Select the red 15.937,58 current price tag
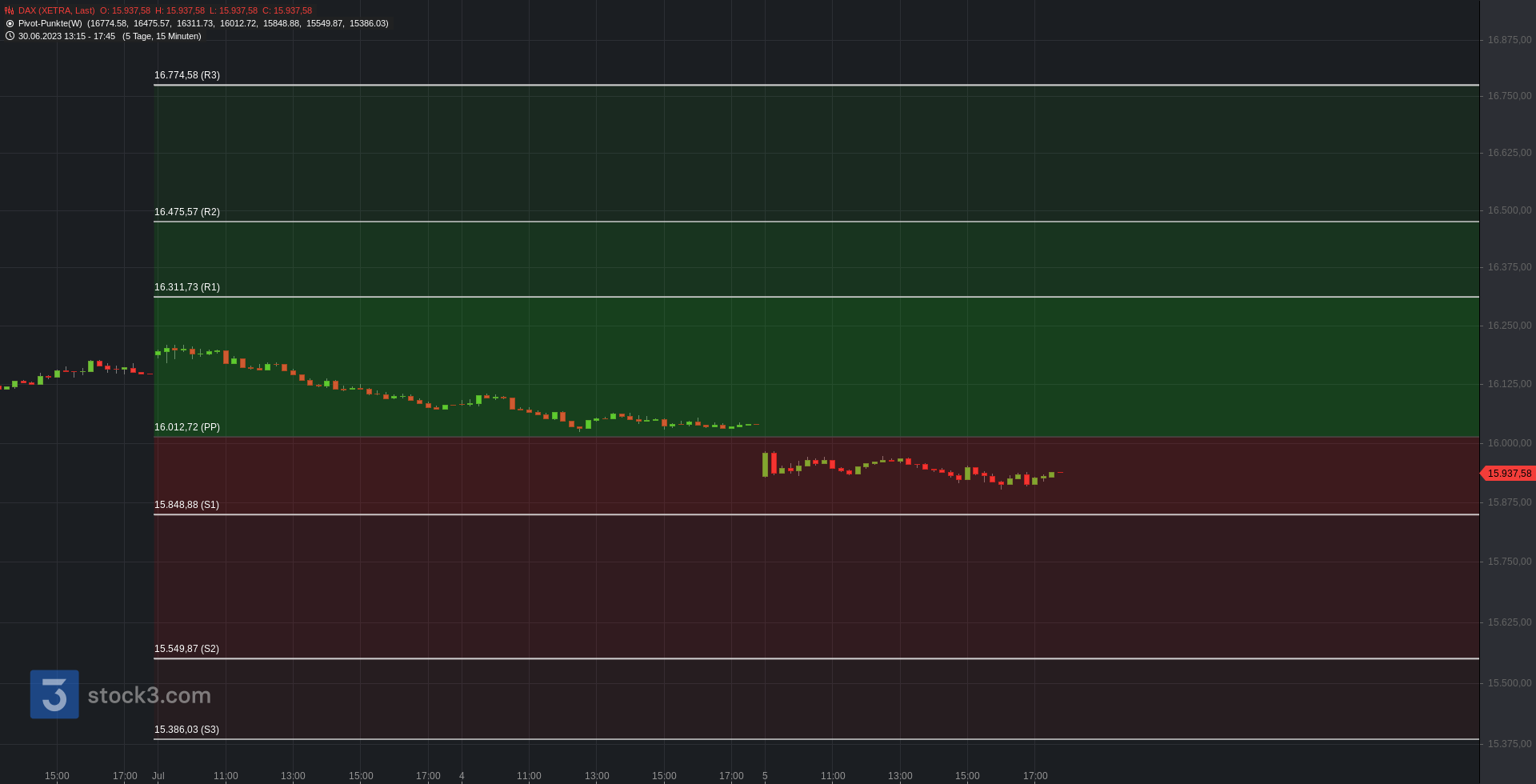 (1509, 474)
